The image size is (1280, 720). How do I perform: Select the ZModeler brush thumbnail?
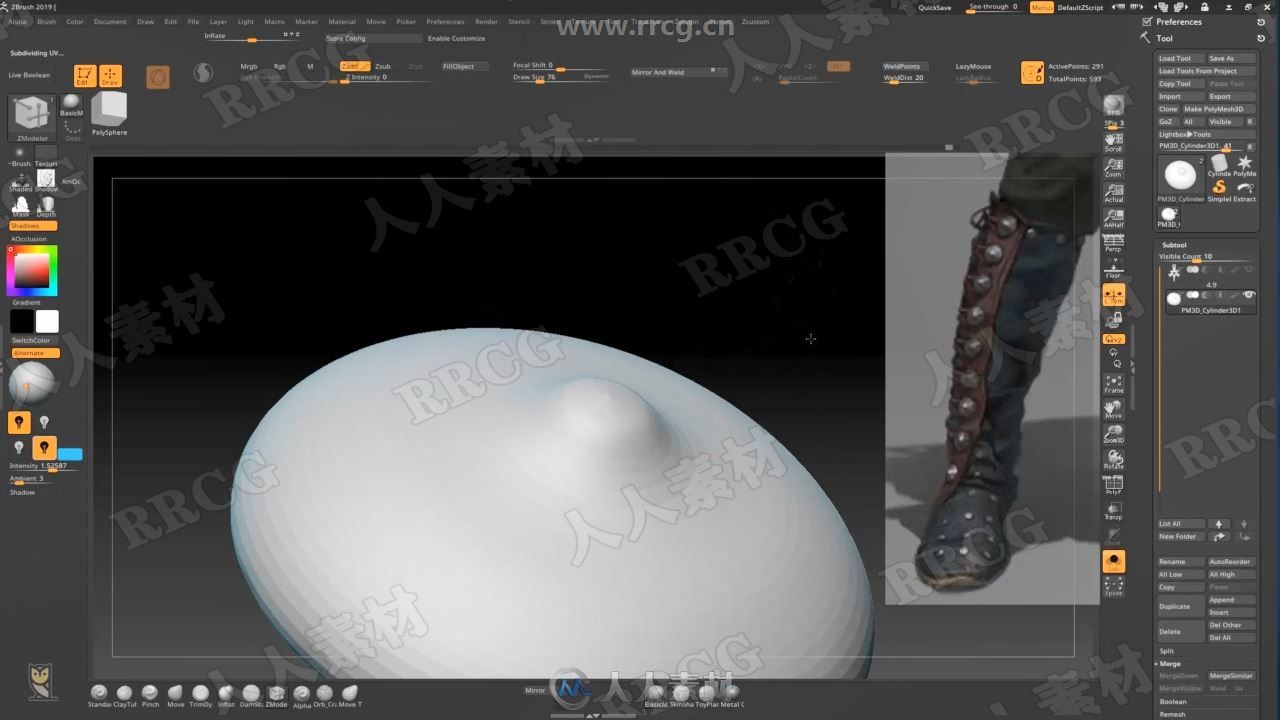pyautogui.click(x=31, y=118)
